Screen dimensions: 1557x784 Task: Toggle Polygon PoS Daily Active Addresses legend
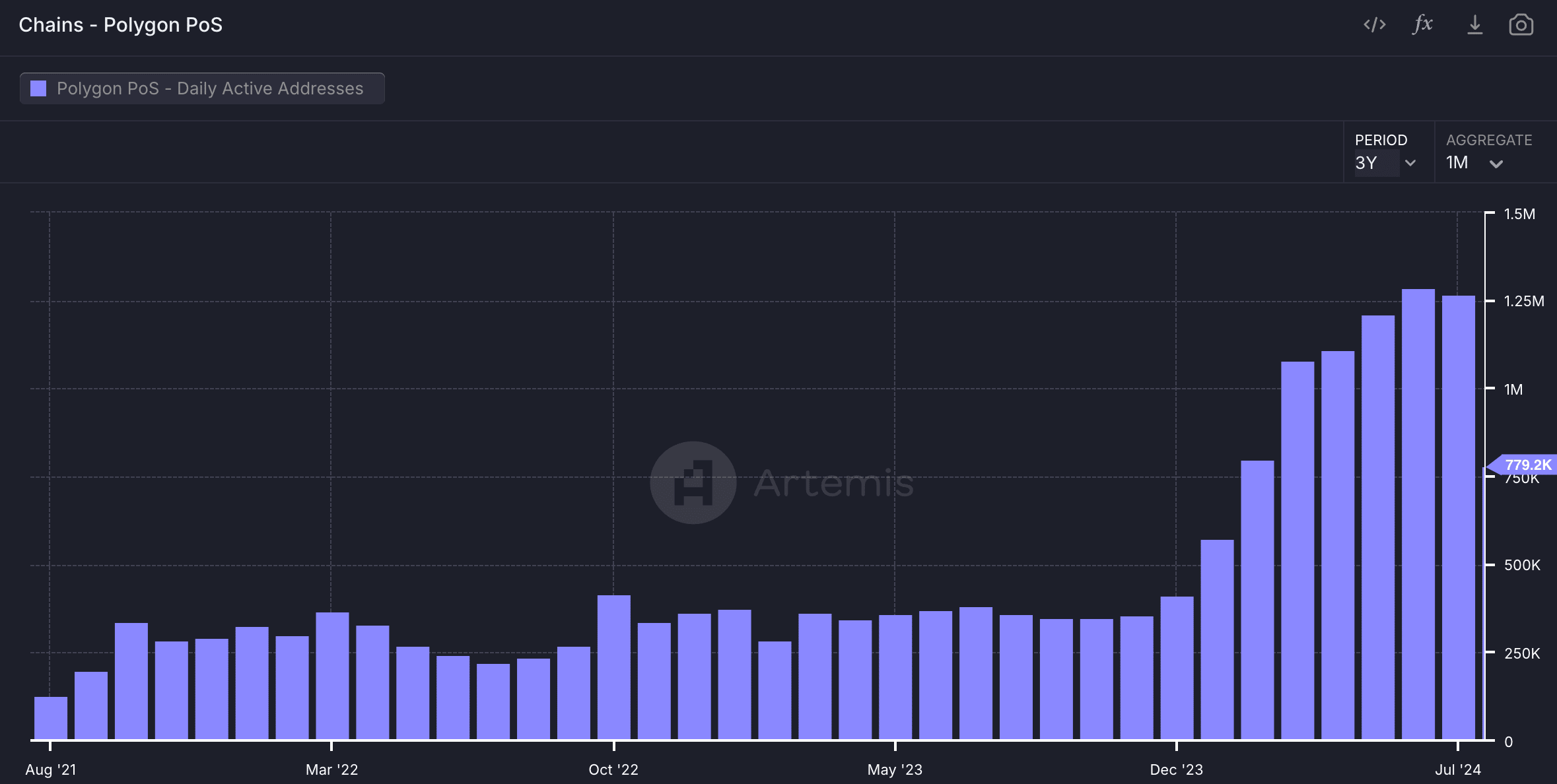pyautogui.click(x=202, y=88)
